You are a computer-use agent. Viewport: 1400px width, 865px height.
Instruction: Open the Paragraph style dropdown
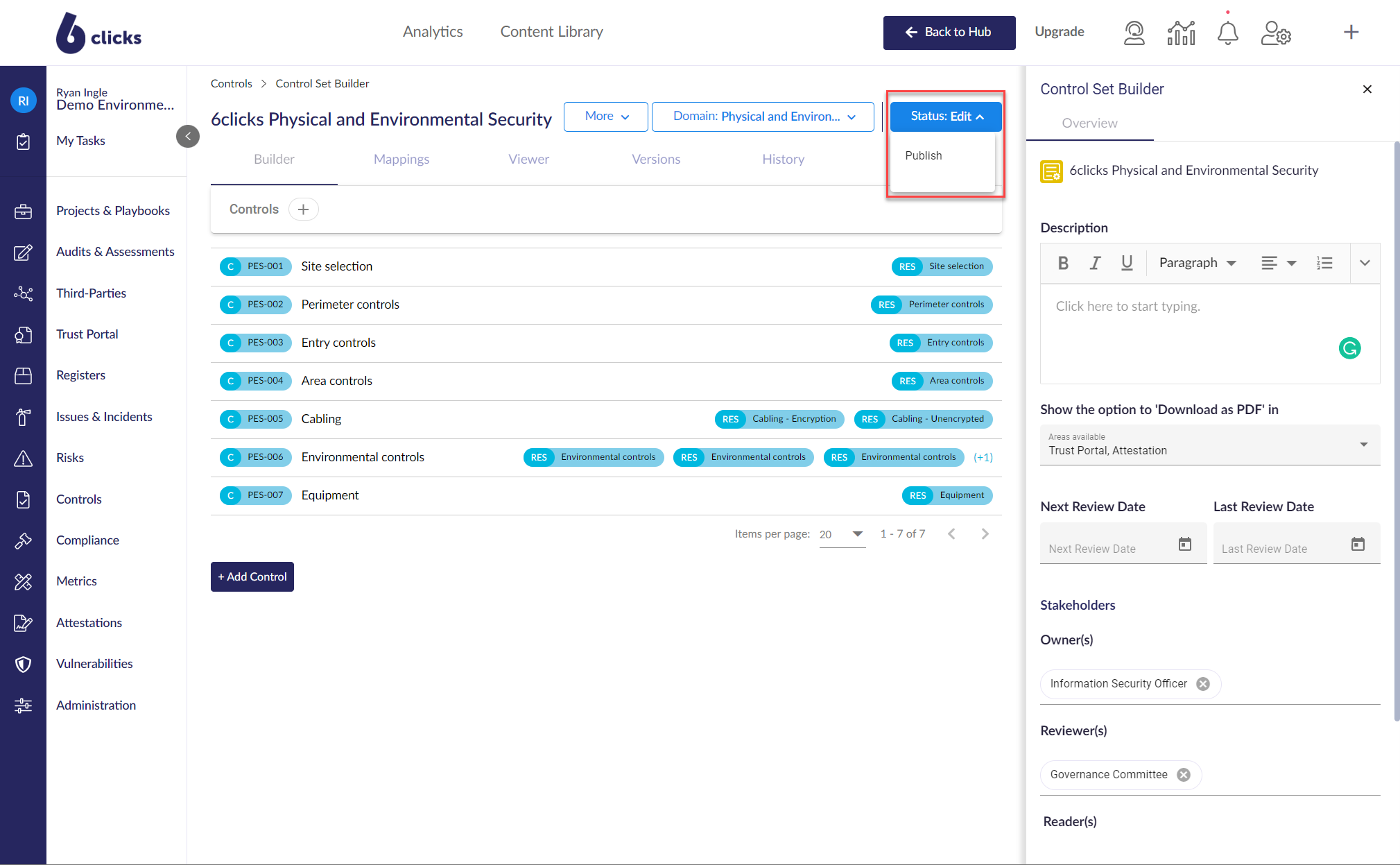pyautogui.click(x=1198, y=263)
